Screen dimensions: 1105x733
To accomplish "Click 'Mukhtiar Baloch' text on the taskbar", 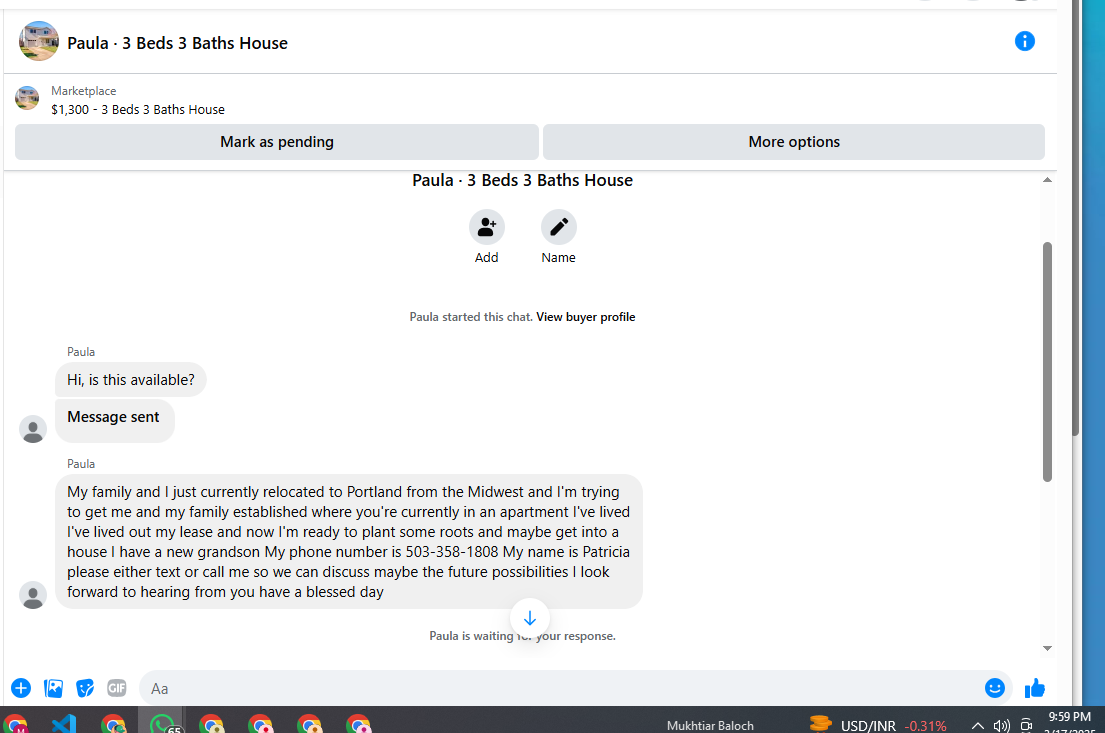I will pos(710,725).
